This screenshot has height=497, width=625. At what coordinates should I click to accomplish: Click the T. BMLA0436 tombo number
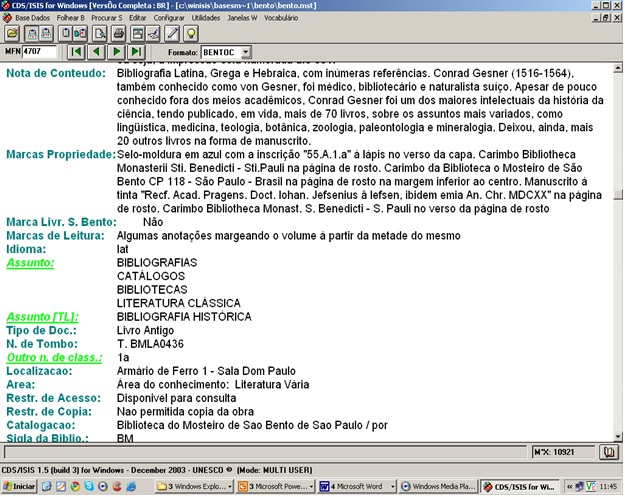pyautogui.click(x=150, y=344)
